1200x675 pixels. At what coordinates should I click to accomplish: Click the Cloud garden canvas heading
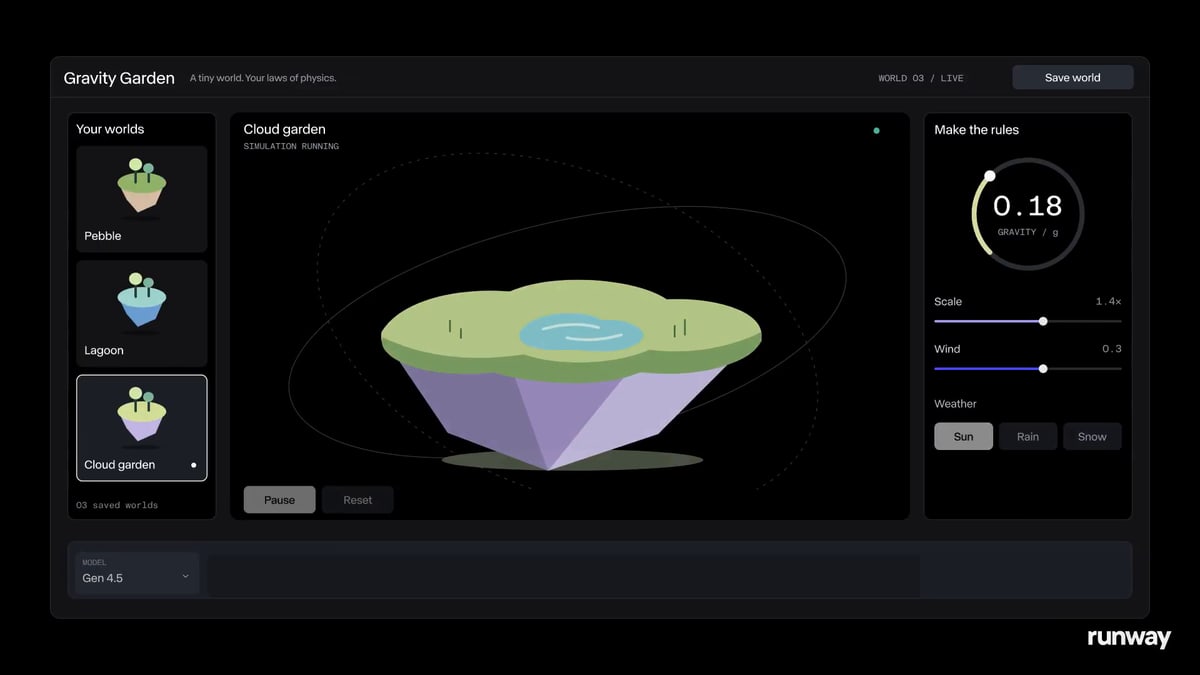tap(284, 129)
